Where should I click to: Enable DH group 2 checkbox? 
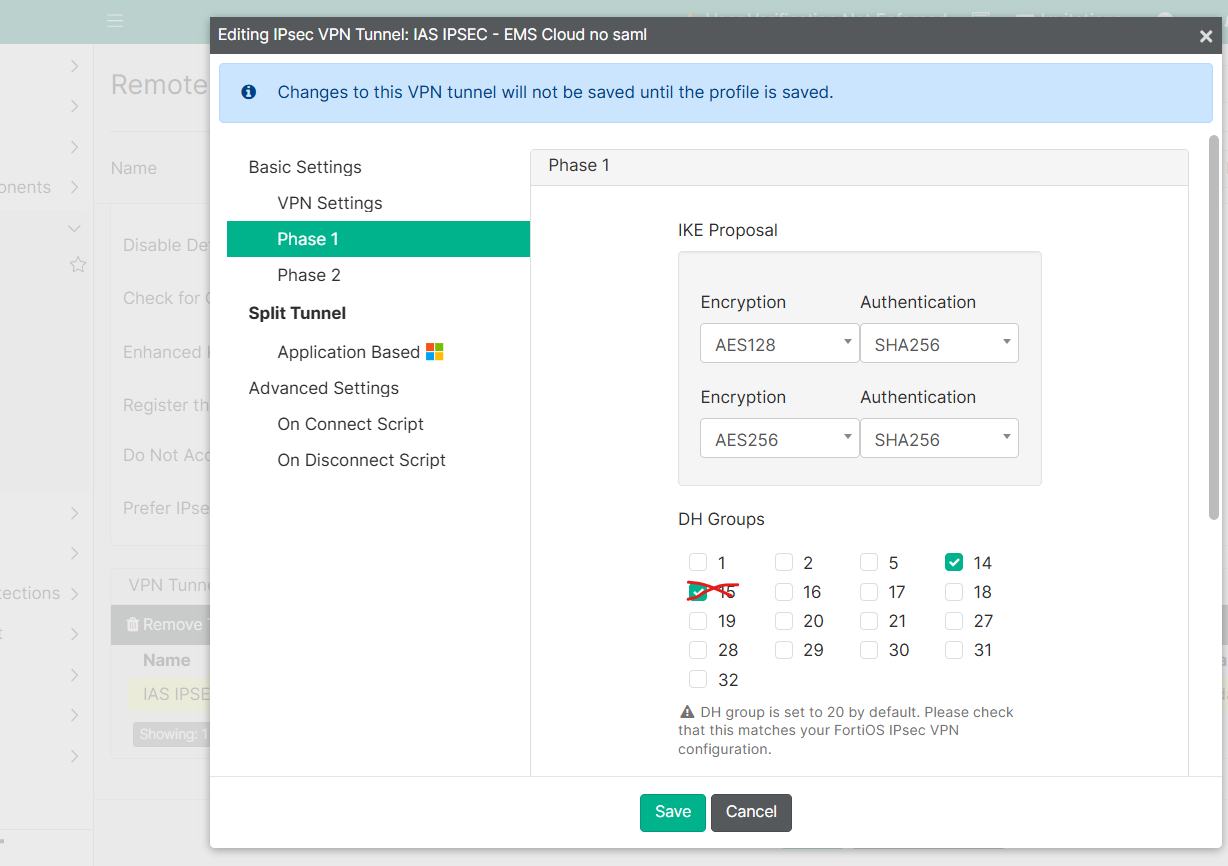click(784, 562)
